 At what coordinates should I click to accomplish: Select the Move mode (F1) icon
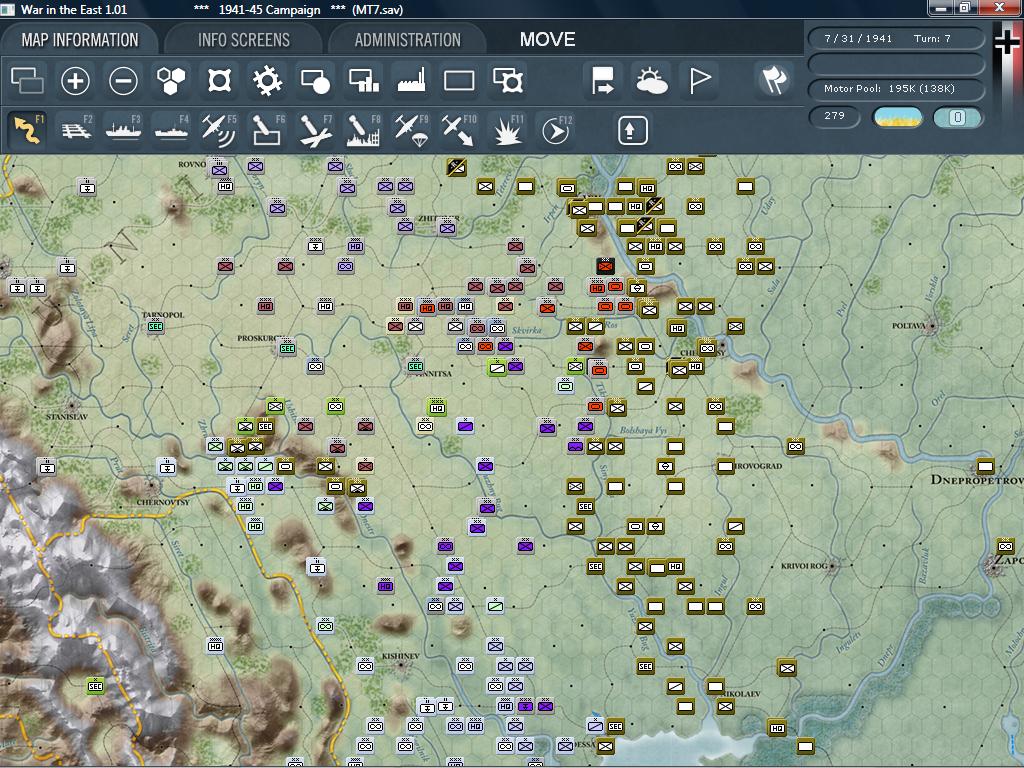pyautogui.click(x=27, y=130)
